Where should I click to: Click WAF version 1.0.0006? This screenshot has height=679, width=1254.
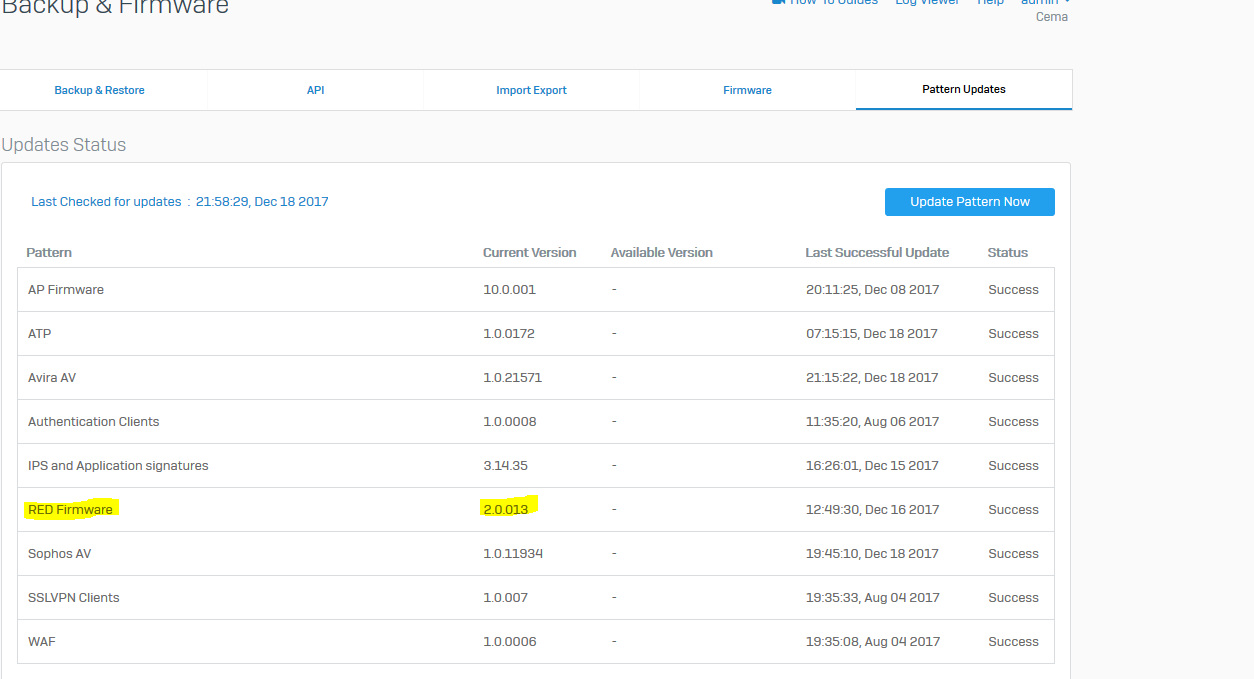tap(510, 642)
